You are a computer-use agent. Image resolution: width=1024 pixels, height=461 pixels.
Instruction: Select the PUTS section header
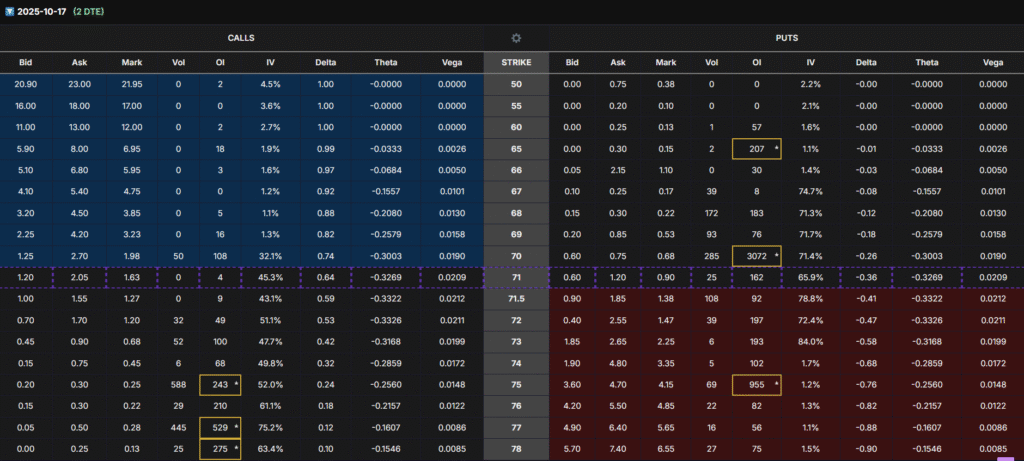785,38
